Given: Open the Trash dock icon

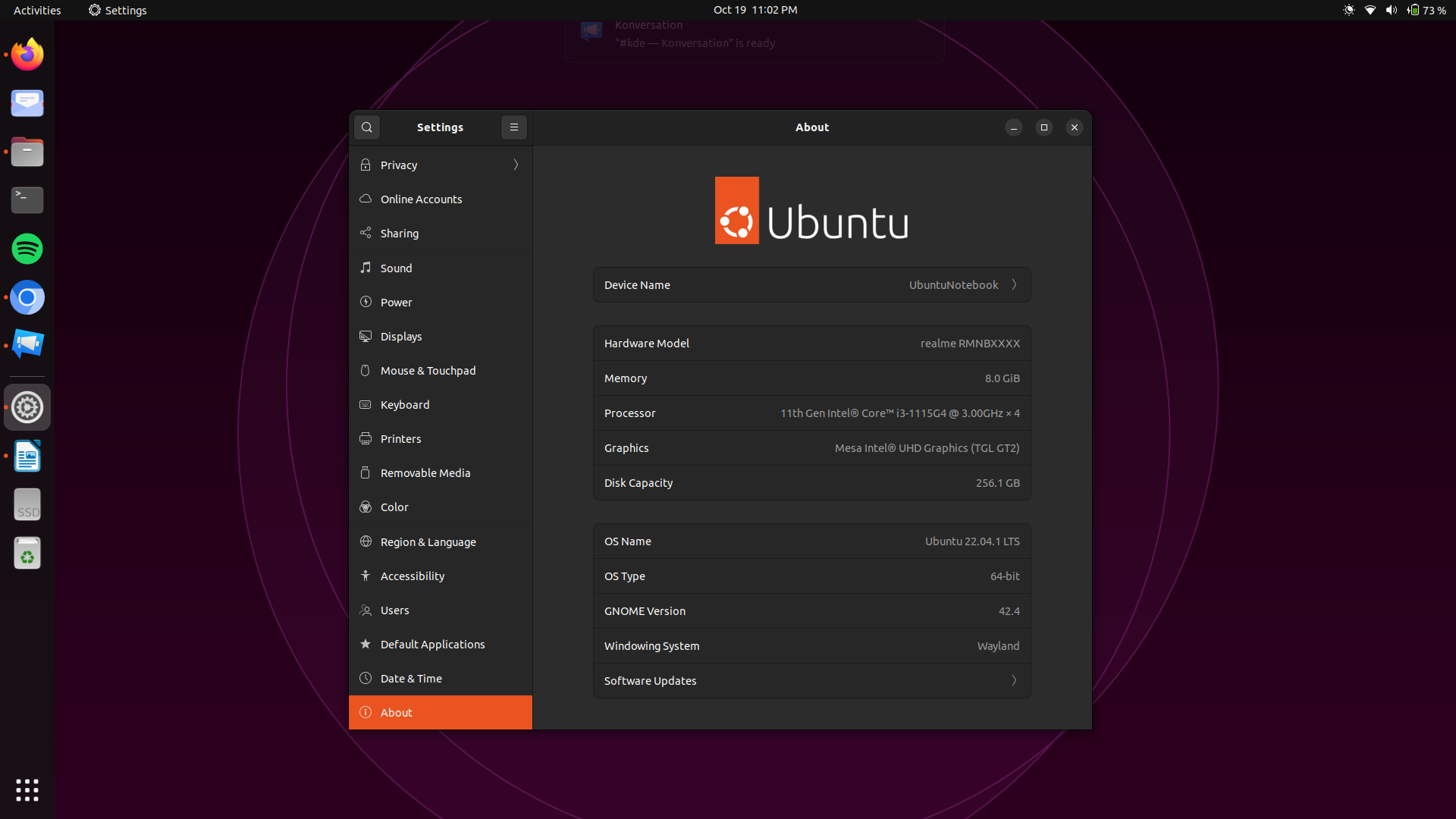Looking at the screenshot, I should [27, 554].
